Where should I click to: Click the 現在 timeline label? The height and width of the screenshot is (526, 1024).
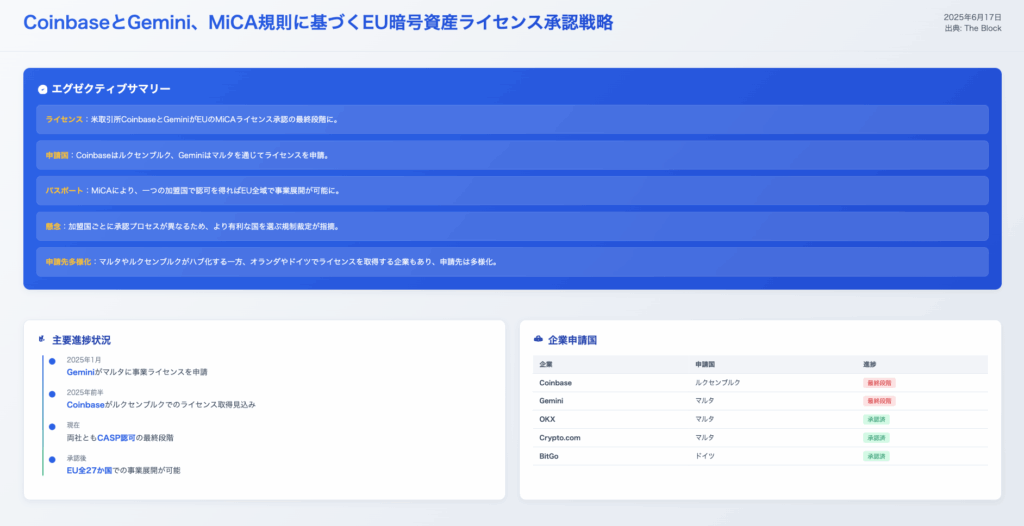tap(73, 425)
